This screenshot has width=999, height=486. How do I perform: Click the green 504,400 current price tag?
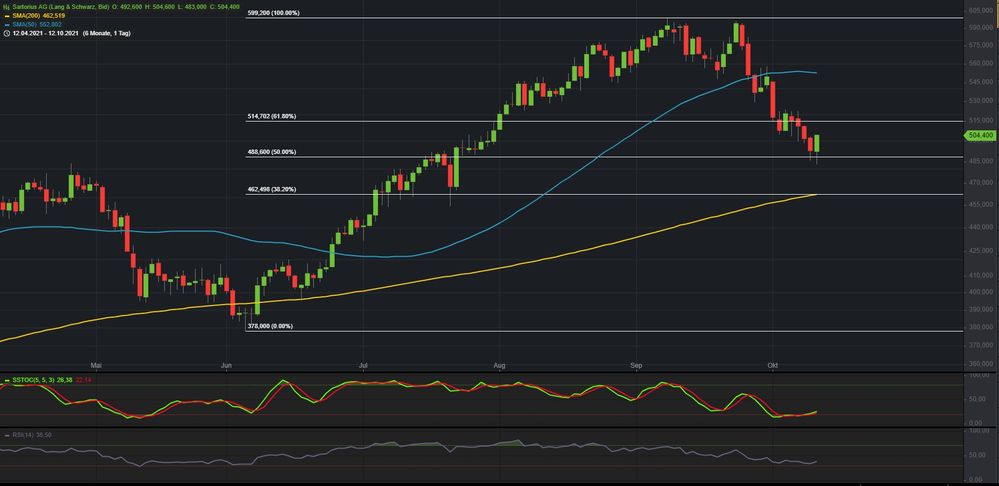click(980, 134)
